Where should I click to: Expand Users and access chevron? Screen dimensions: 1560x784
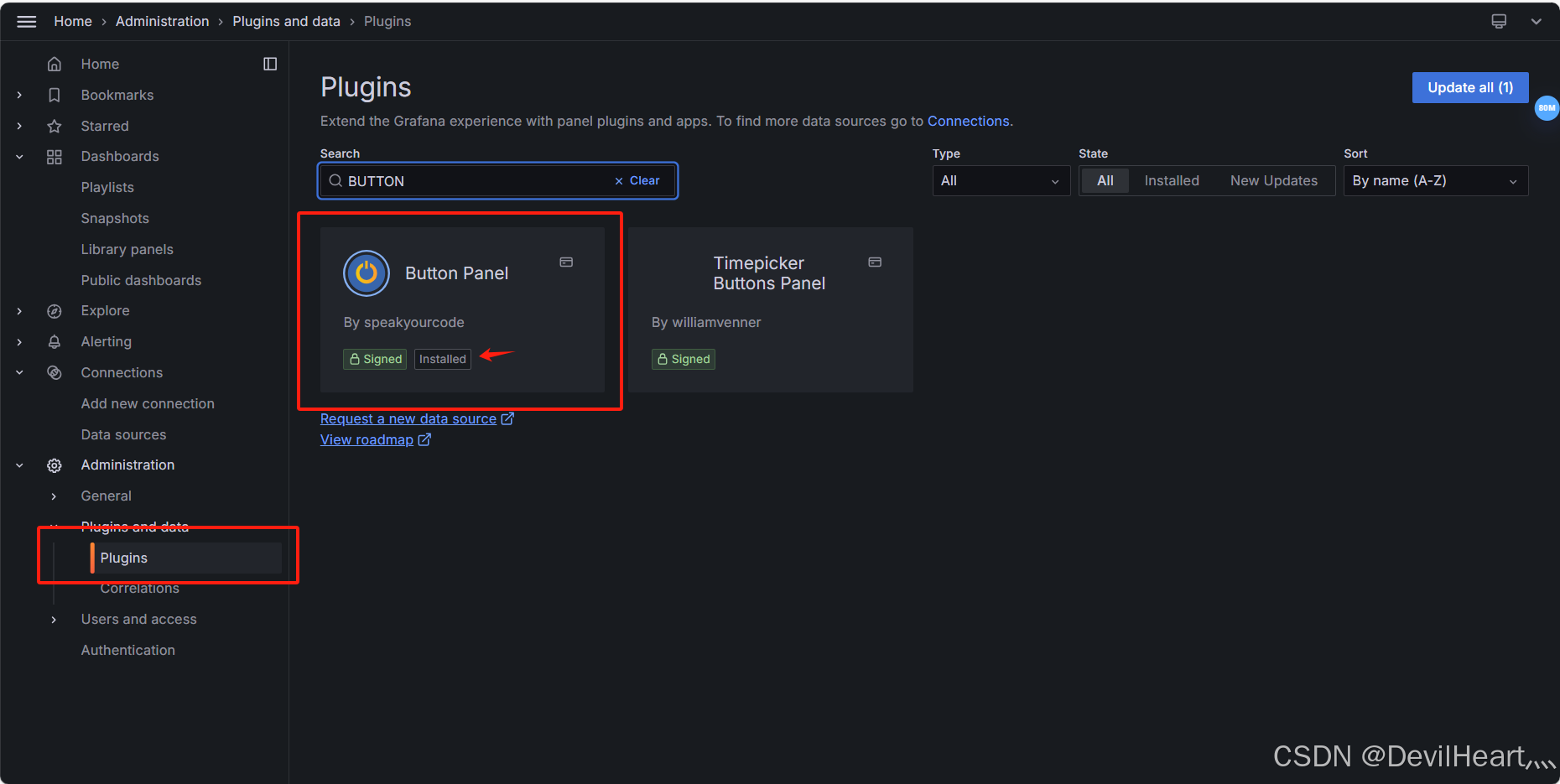[x=54, y=620]
